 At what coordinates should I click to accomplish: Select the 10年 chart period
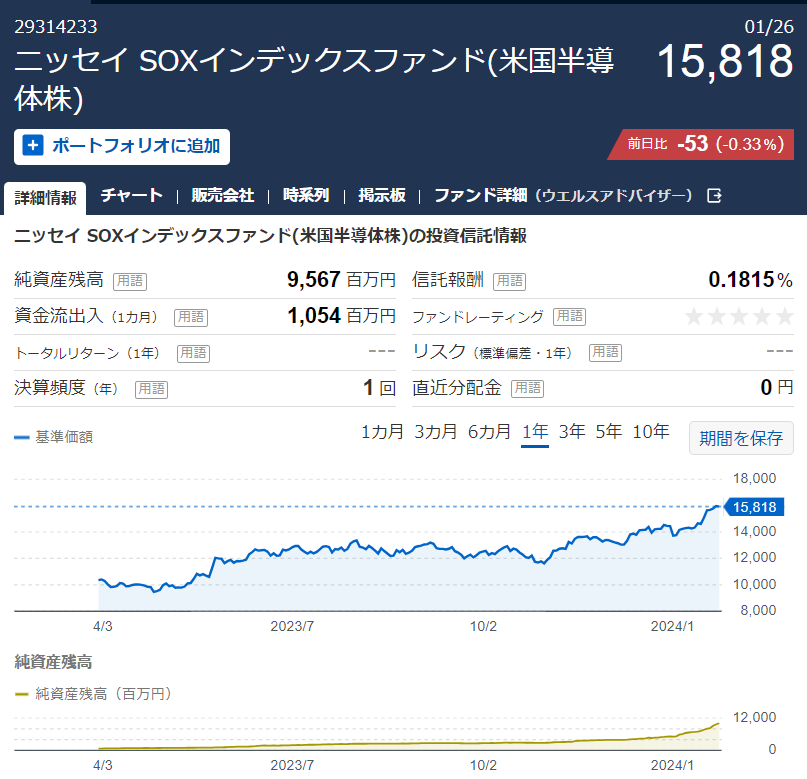coord(651,432)
